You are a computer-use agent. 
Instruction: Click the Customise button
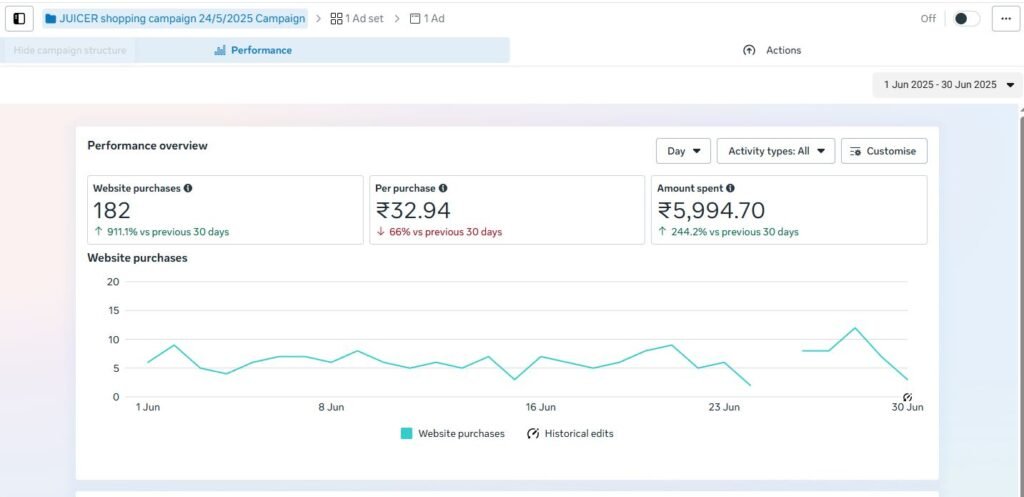coord(883,151)
